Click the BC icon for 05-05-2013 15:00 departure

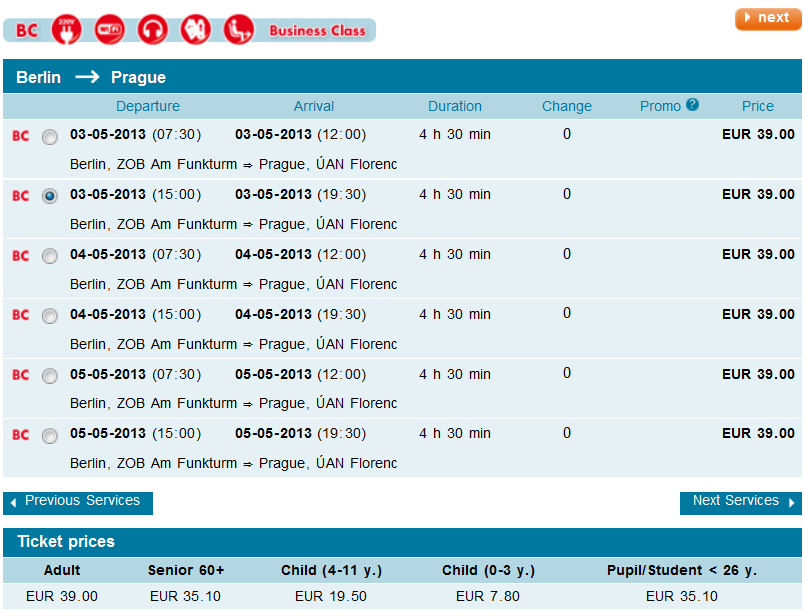(21, 435)
